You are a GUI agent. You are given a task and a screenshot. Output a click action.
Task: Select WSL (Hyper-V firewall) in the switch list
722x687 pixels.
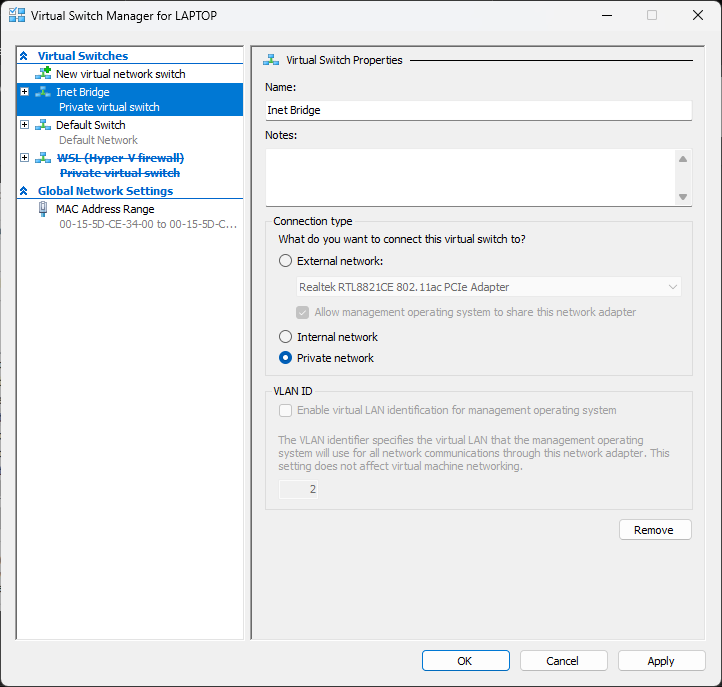click(x=119, y=158)
